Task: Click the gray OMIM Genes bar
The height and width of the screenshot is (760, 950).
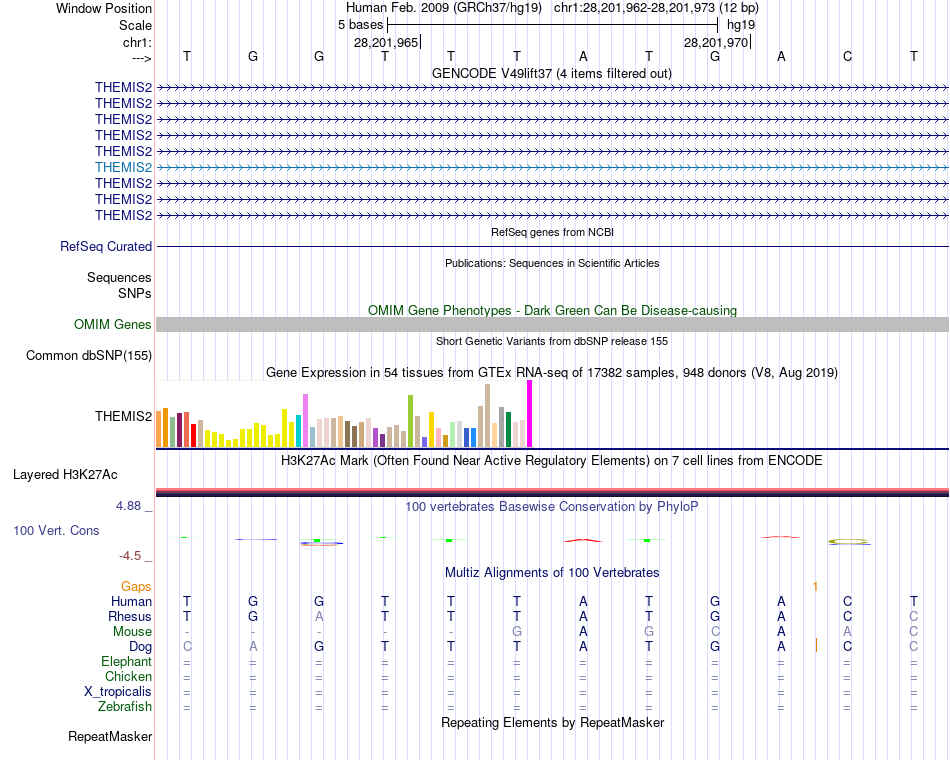Action: coord(552,324)
